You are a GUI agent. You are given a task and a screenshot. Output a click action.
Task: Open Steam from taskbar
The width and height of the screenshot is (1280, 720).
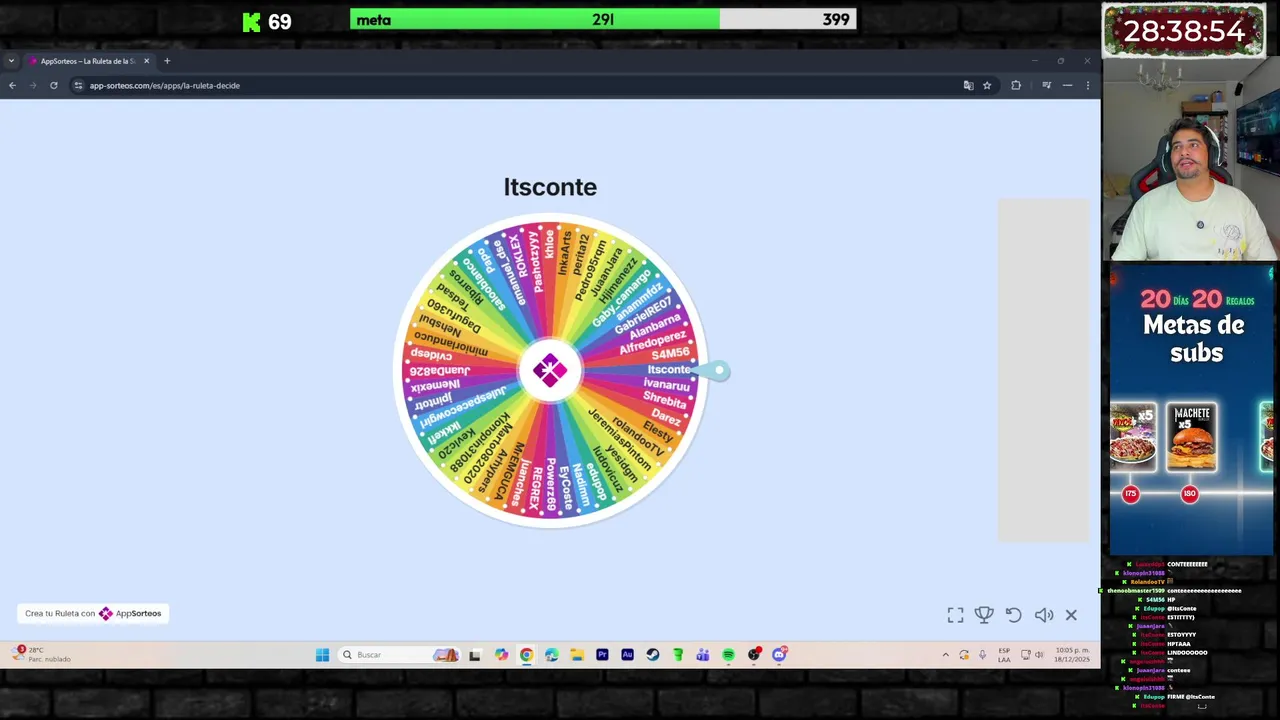pyautogui.click(x=652, y=655)
